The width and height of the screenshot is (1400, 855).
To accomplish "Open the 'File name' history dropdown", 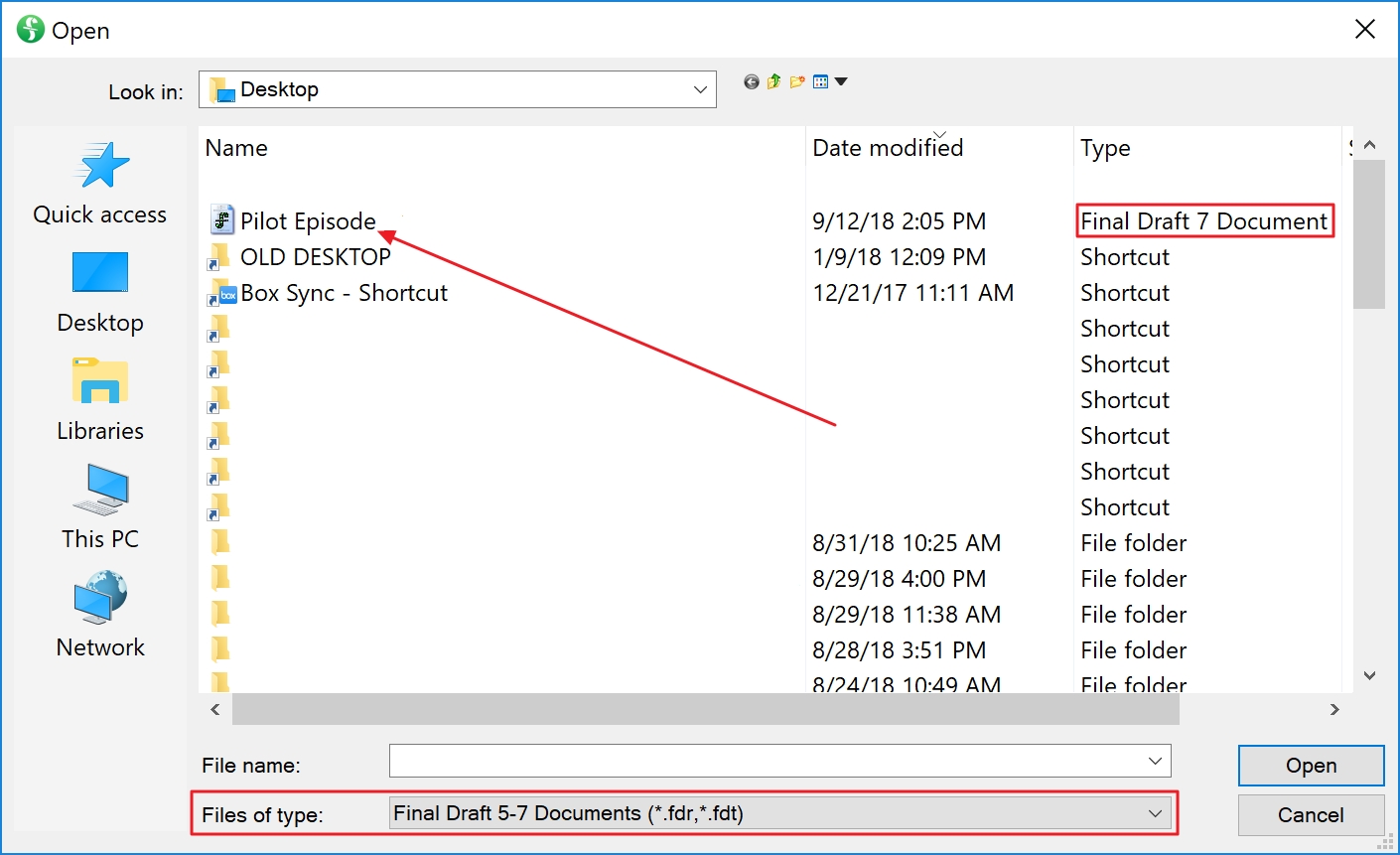I will coord(1155,761).
